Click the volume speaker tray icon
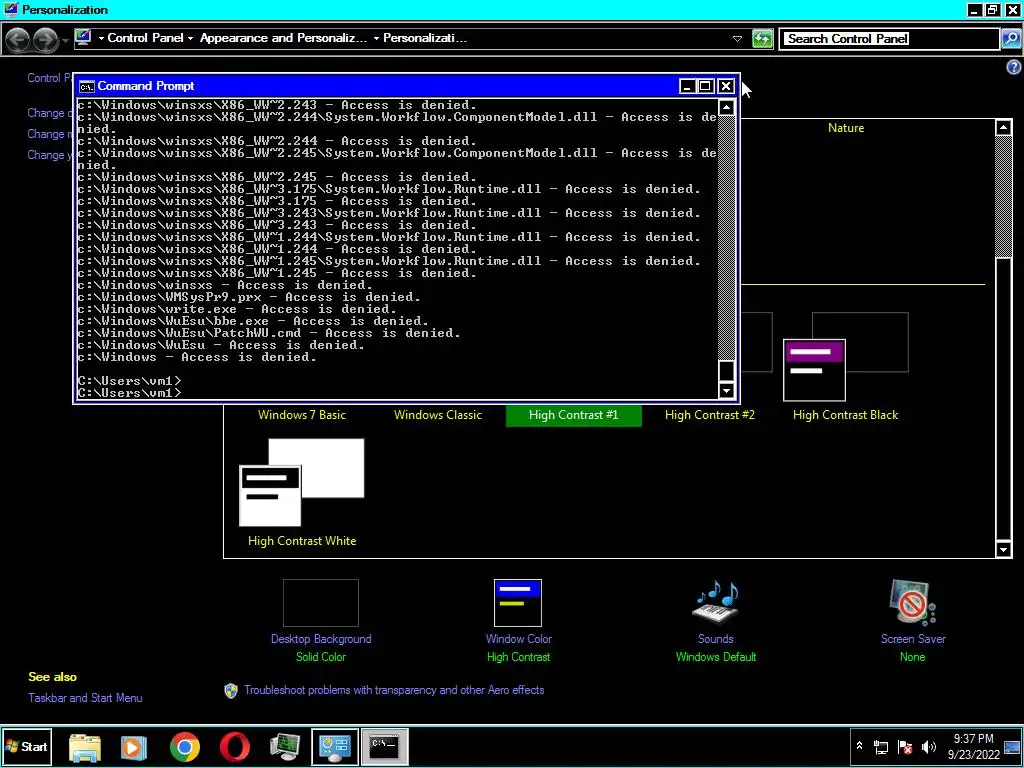 pyautogui.click(x=929, y=747)
